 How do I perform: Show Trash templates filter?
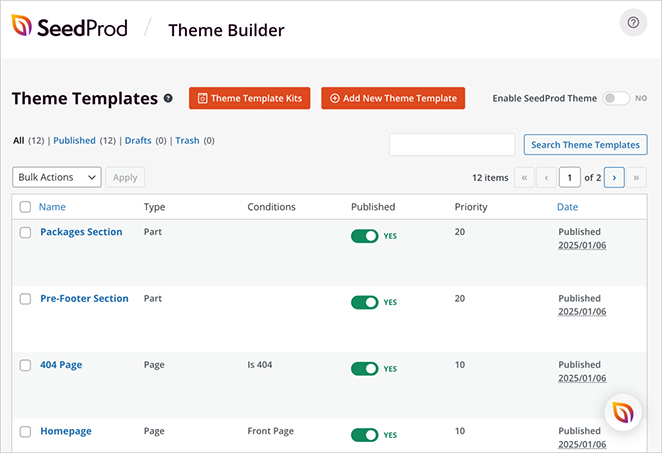point(187,141)
